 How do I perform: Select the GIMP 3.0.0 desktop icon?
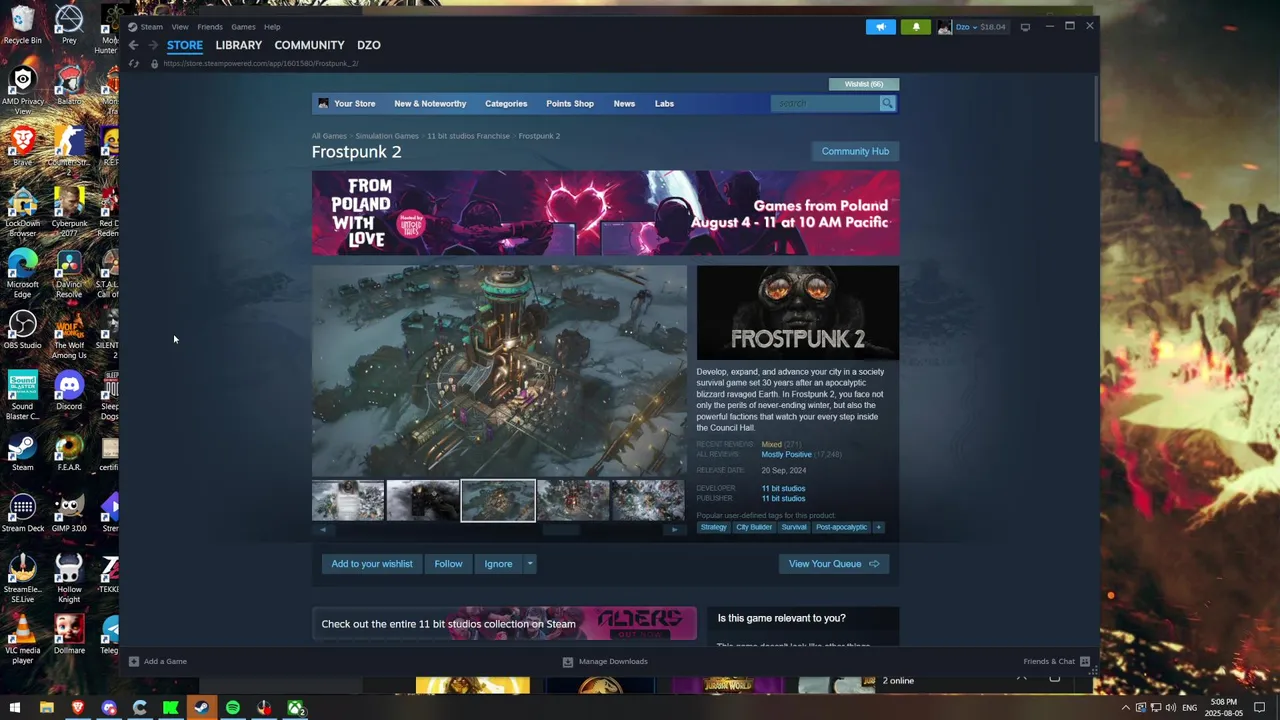[x=69, y=513]
